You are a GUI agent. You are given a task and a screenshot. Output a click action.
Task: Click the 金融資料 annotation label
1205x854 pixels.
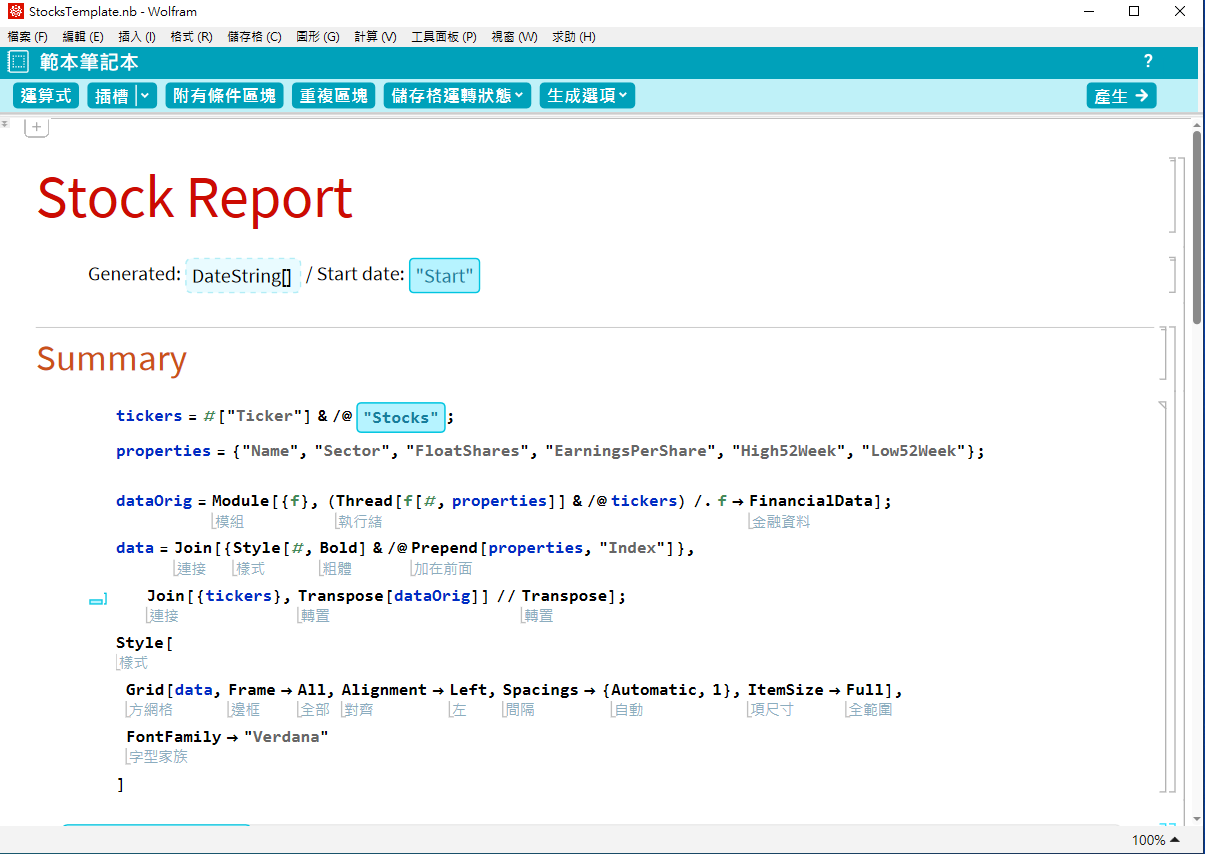781,521
